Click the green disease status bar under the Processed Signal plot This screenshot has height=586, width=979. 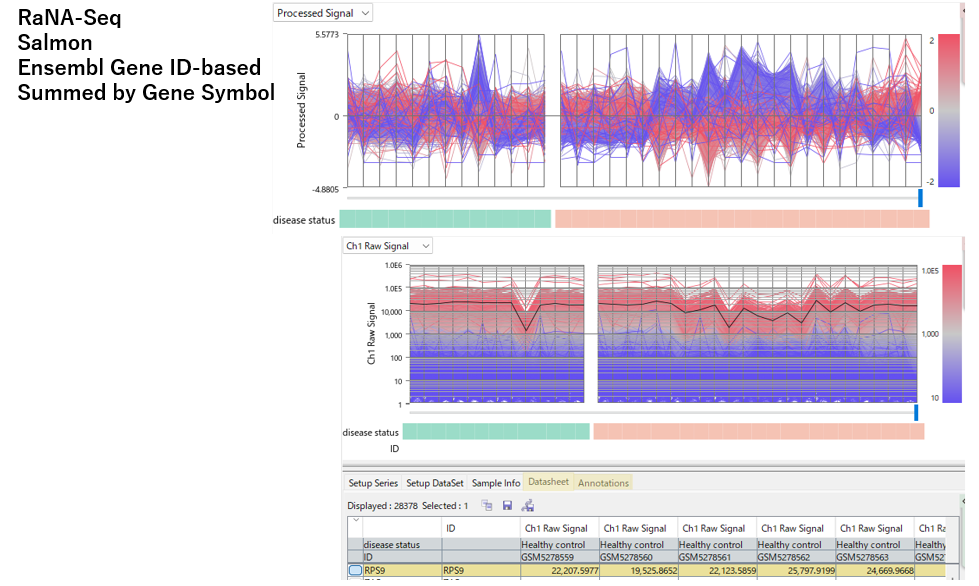tap(445, 219)
